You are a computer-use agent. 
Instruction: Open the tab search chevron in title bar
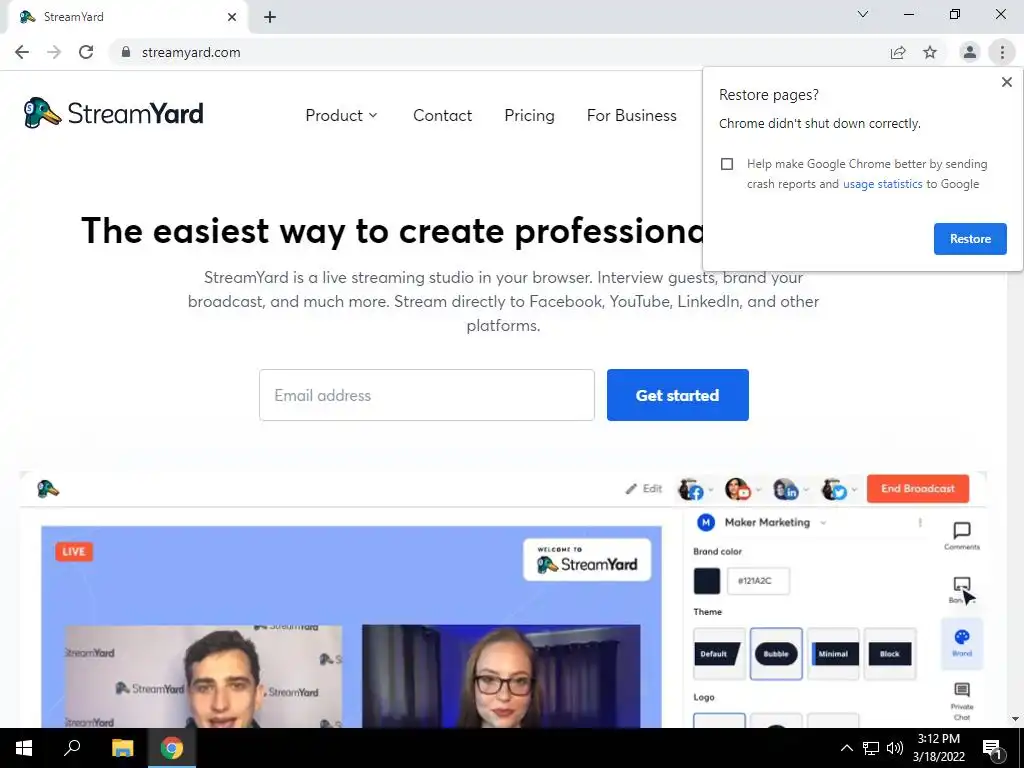click(x=863, y=14)
